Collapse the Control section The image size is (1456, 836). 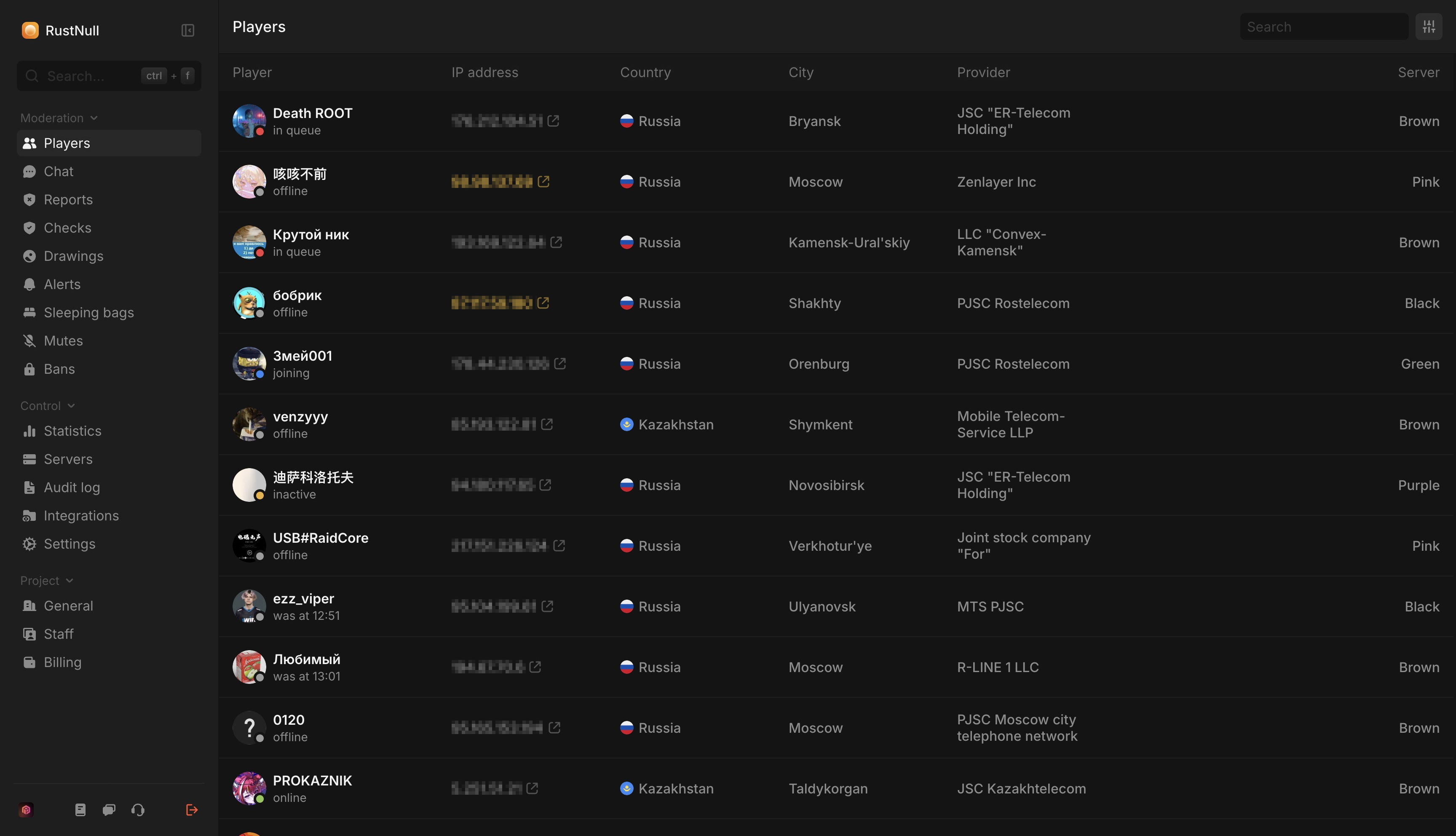[71, 405]
